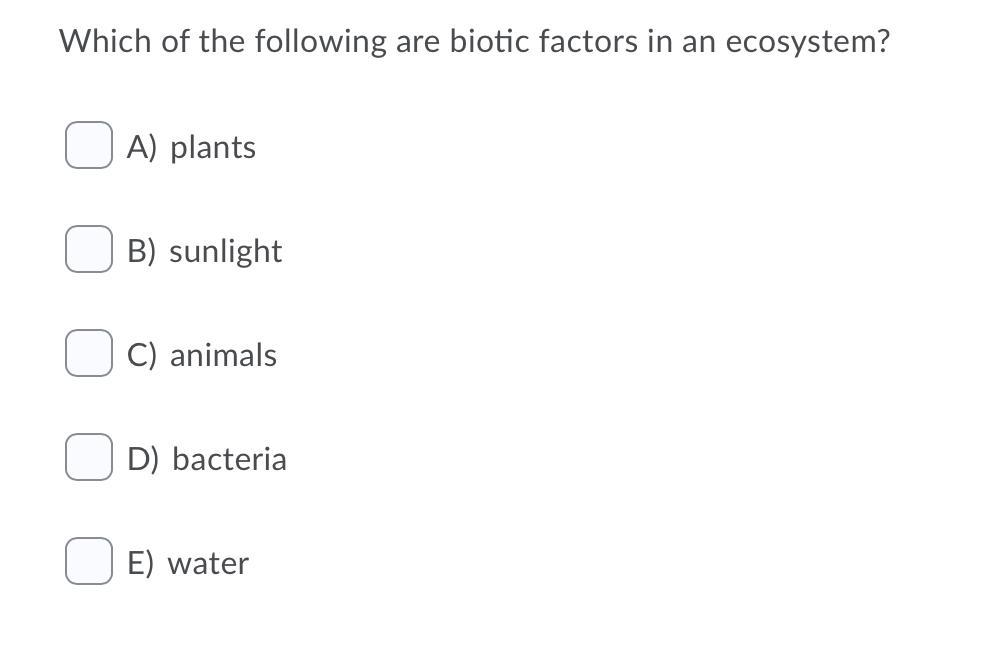Click the 'A)' option letter
This screenshot has width=989, height=648.
tap(142, 148)
